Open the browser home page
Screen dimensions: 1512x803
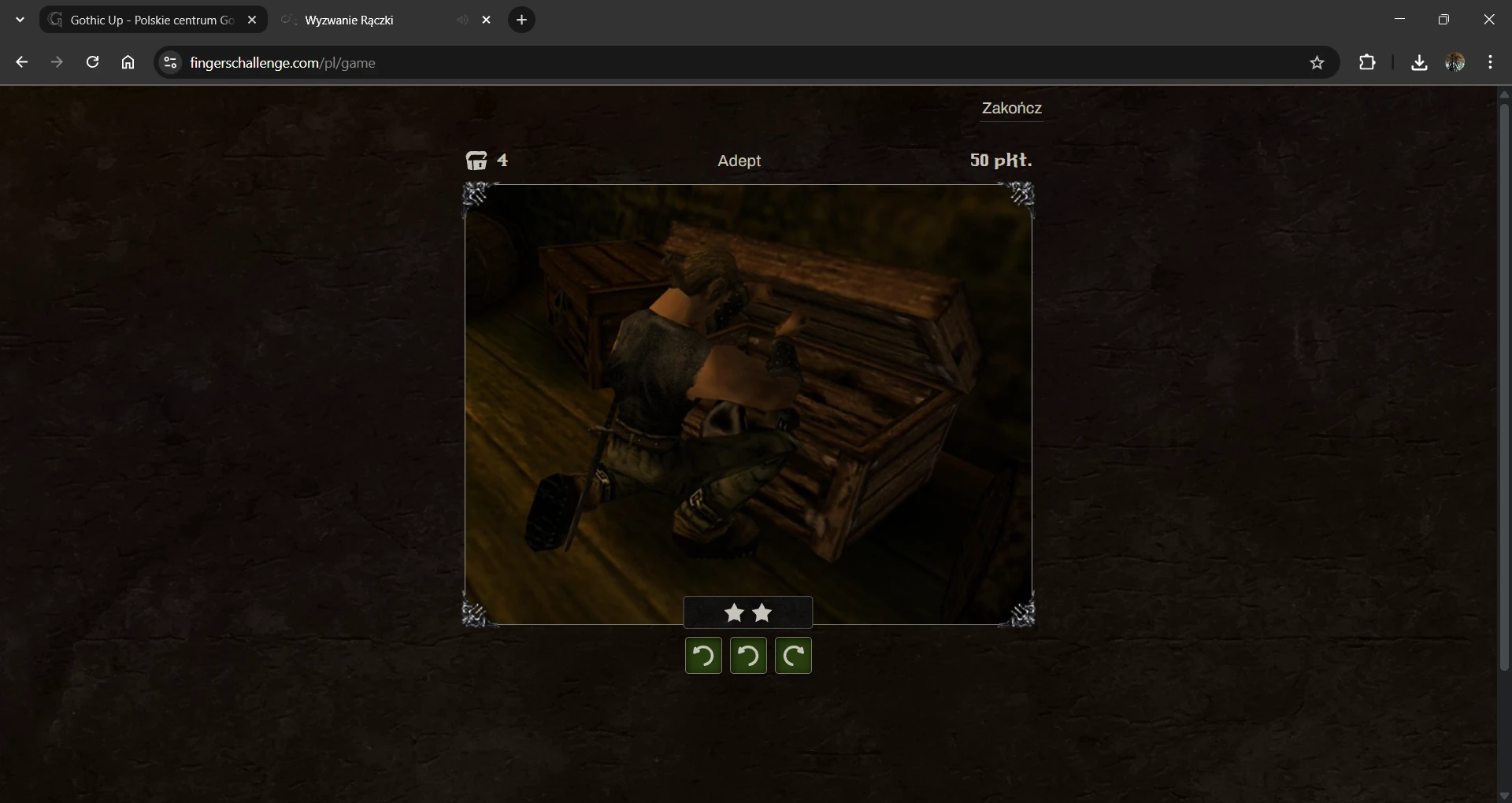128,62
